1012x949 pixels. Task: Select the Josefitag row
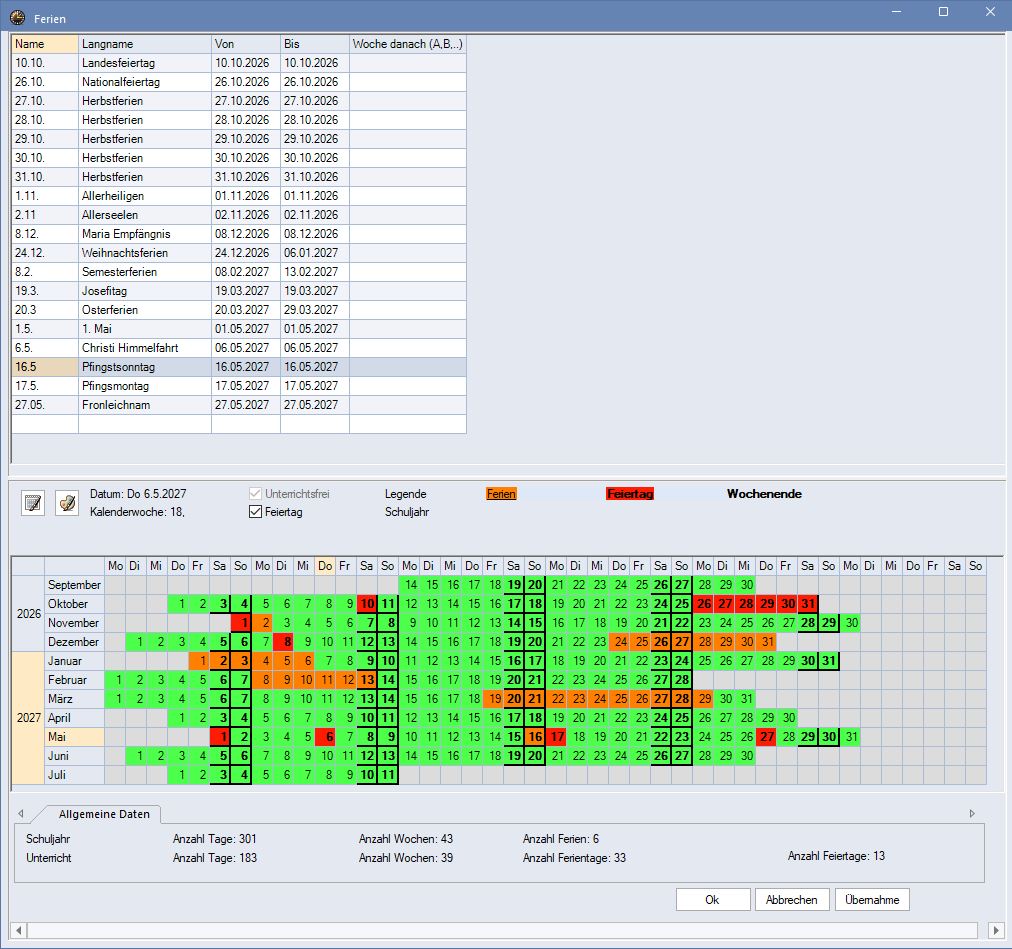(x=239, y=291)
